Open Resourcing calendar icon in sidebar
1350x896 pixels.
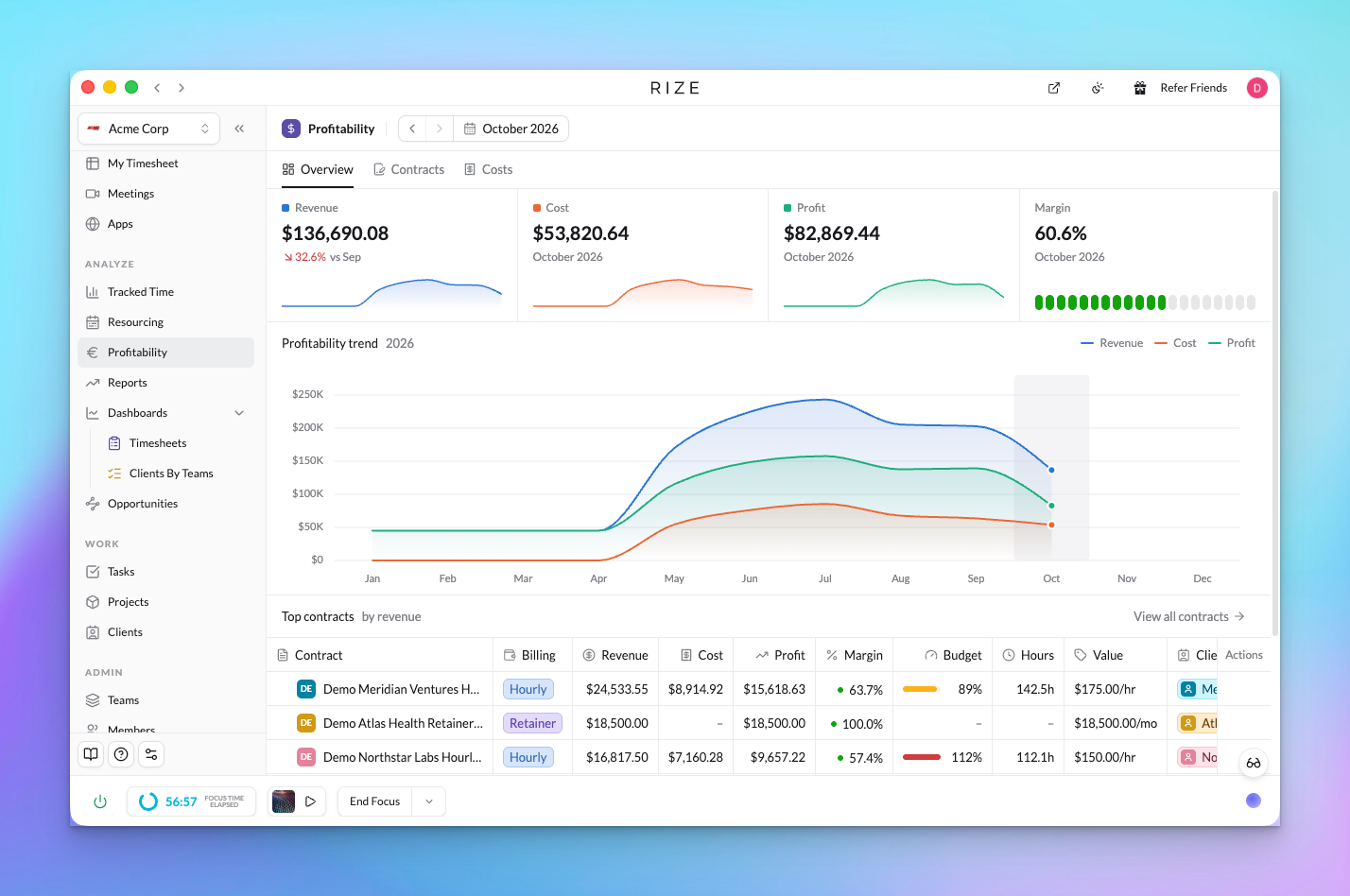point(93,322)
